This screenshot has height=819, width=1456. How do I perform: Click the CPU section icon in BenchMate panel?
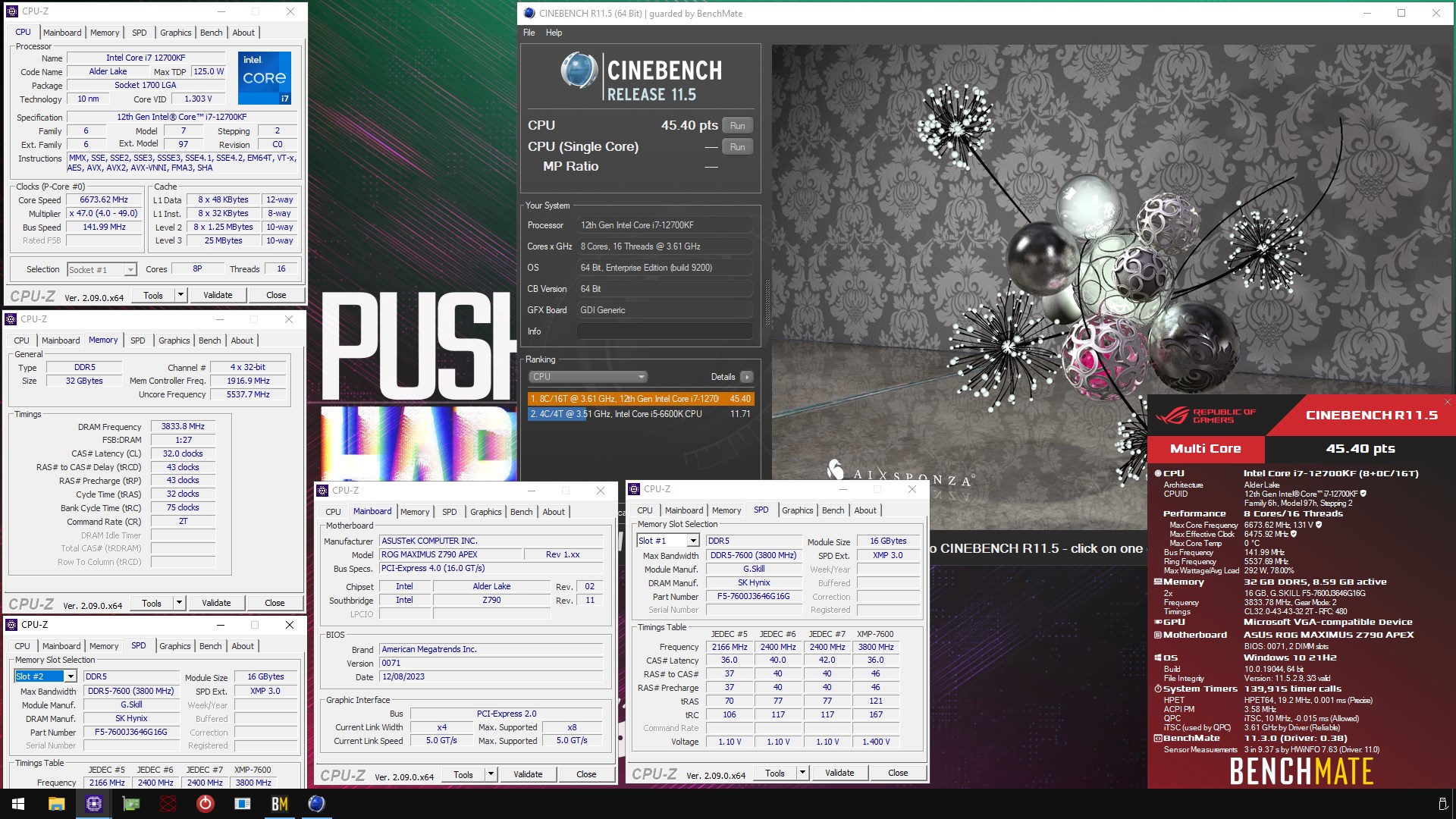pos(1158,473)
